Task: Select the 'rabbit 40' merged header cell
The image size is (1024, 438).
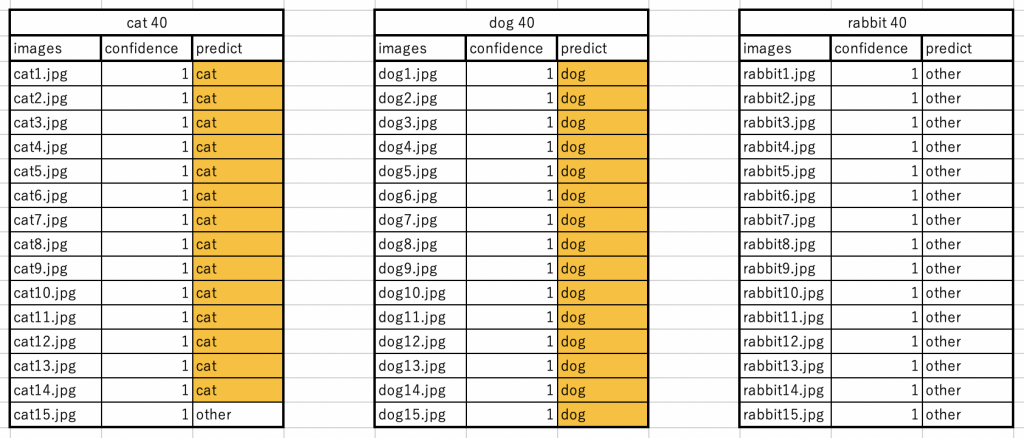Action: click(876, 23)
